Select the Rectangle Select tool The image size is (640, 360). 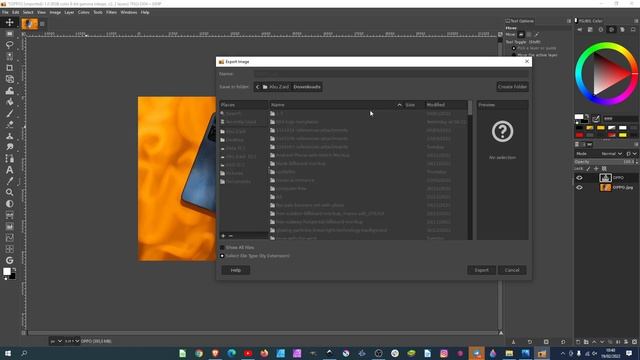[9, 34]
